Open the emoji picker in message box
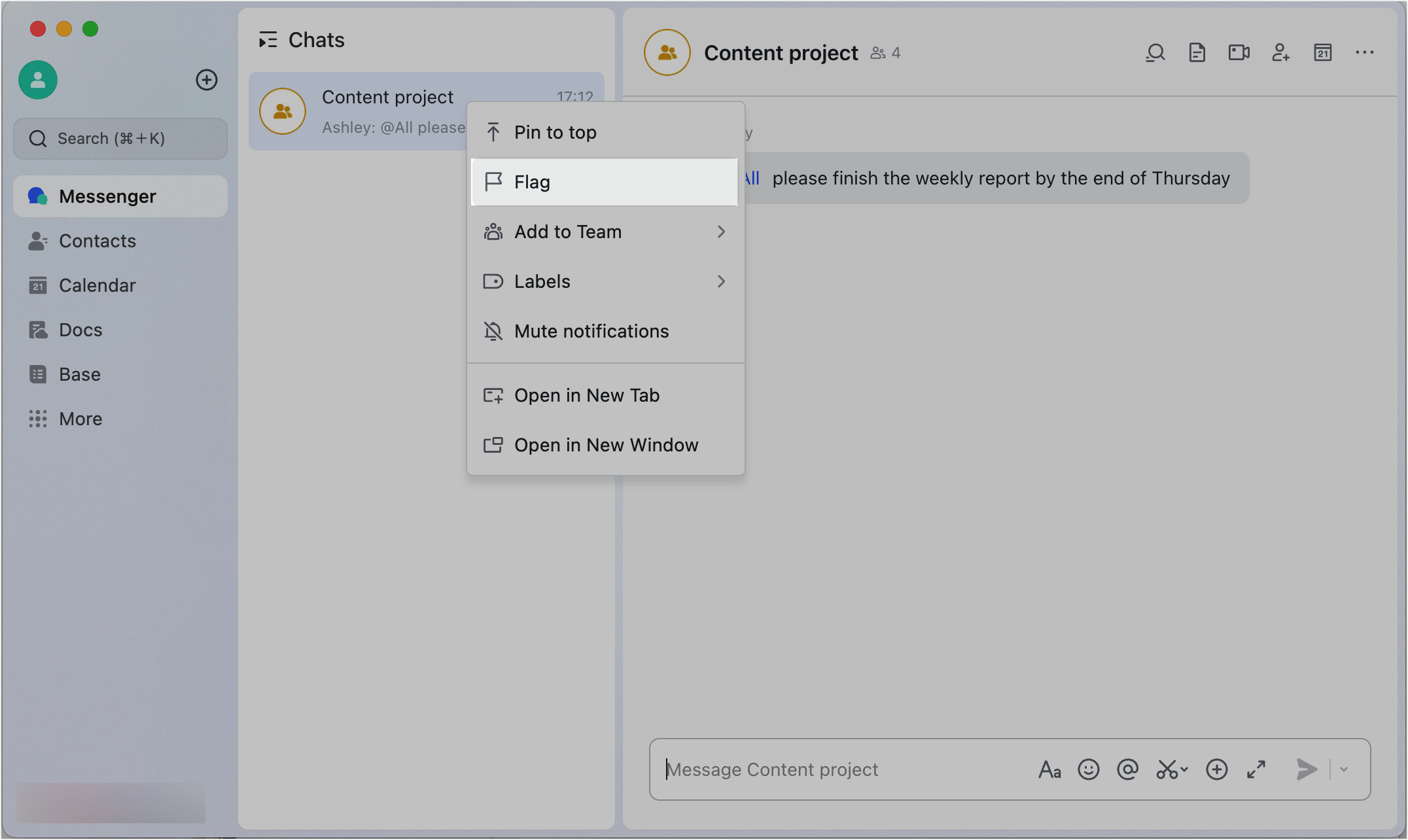1408x840 pixels. tap(1089, 769)
